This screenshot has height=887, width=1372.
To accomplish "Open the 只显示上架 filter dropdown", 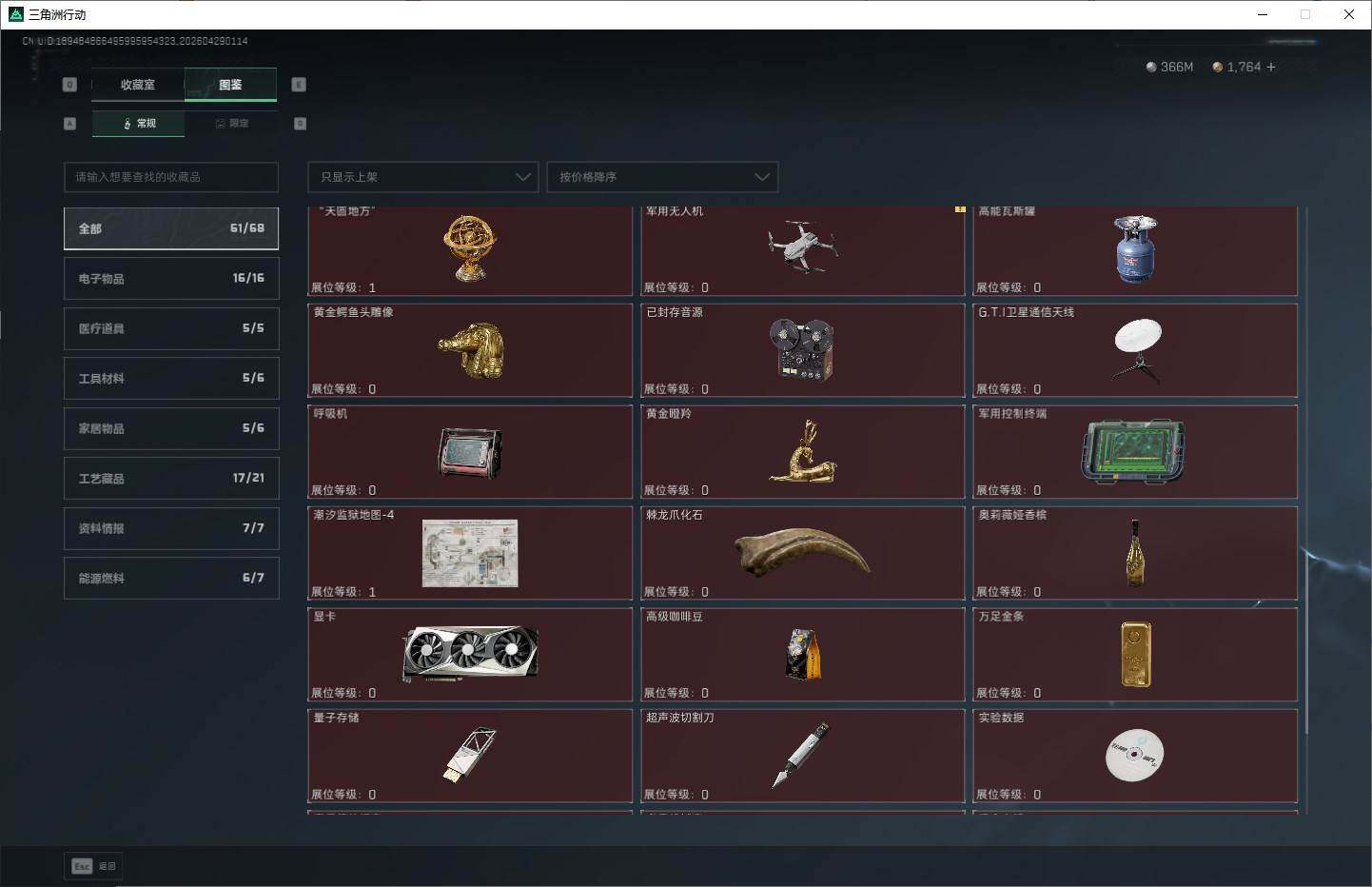I will (x=423, y=177).
